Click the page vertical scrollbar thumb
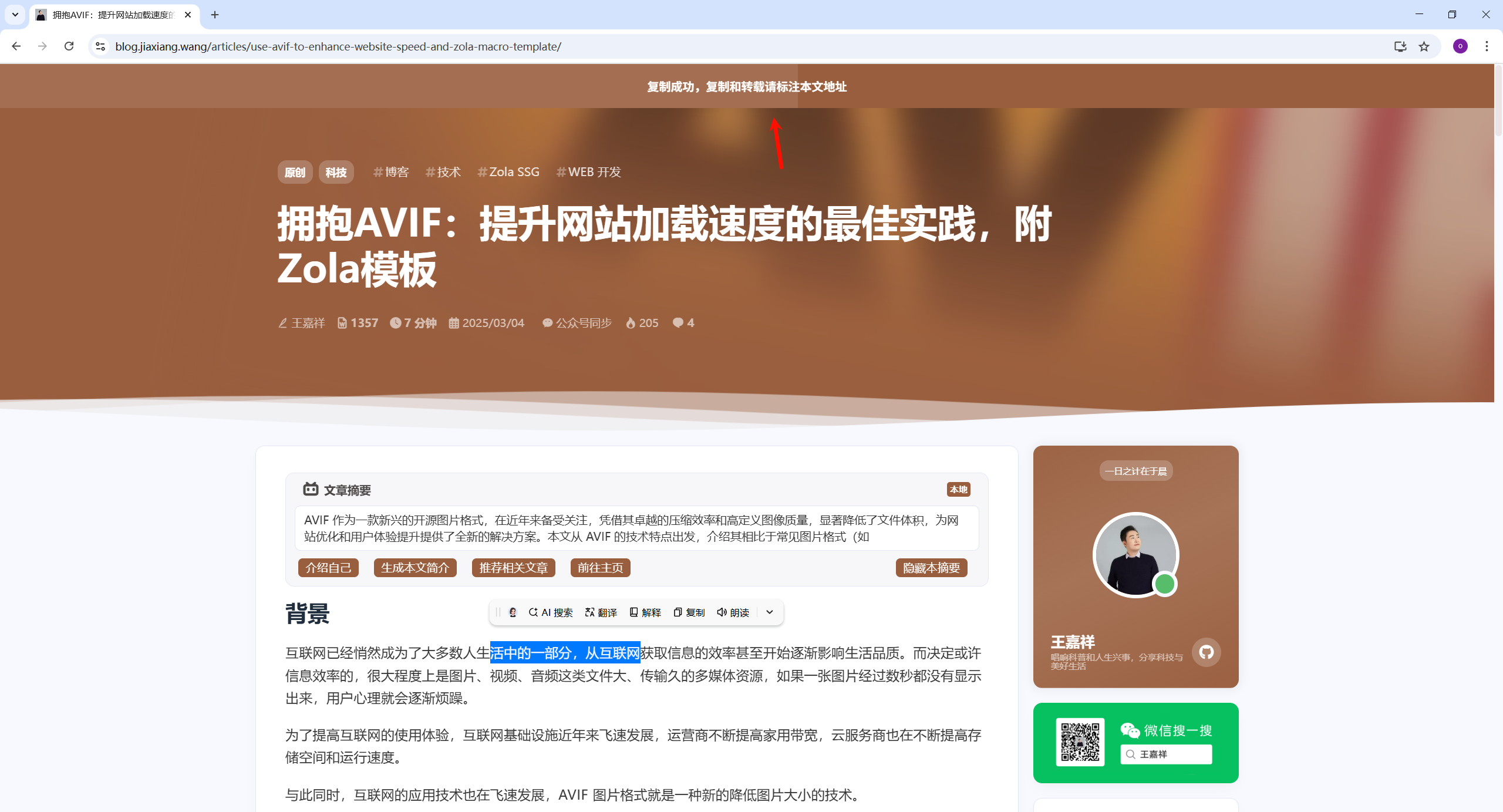 (x=1498, y=100)
